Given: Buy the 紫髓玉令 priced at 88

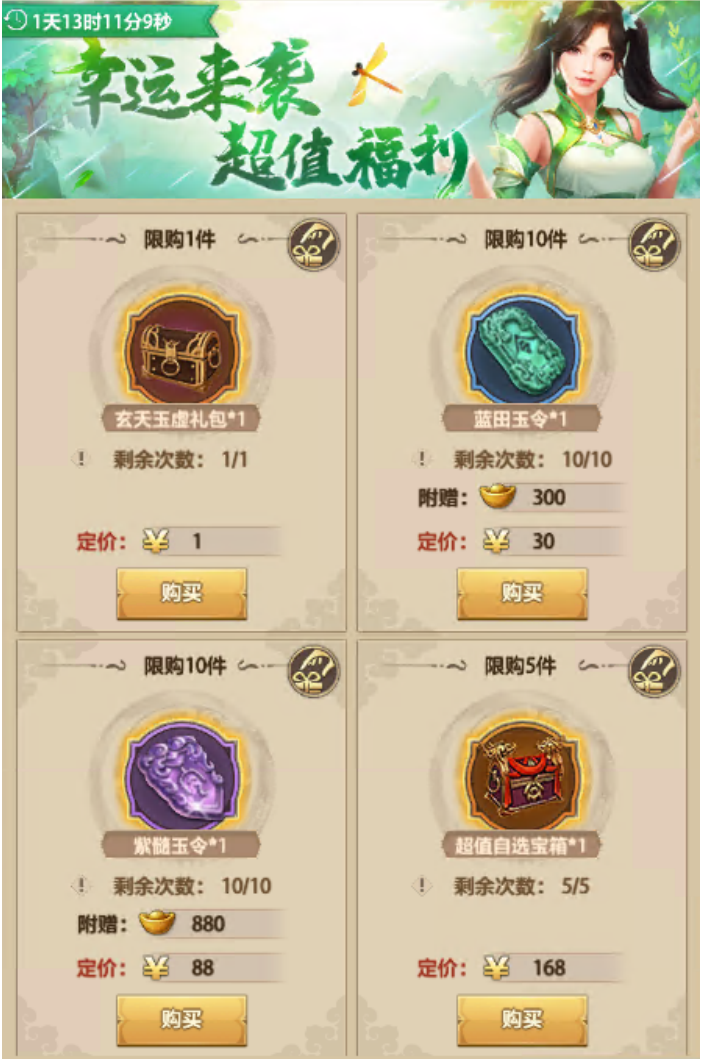Looking at the screenshot, I should pyautogui.click(x=181, y=1019).
